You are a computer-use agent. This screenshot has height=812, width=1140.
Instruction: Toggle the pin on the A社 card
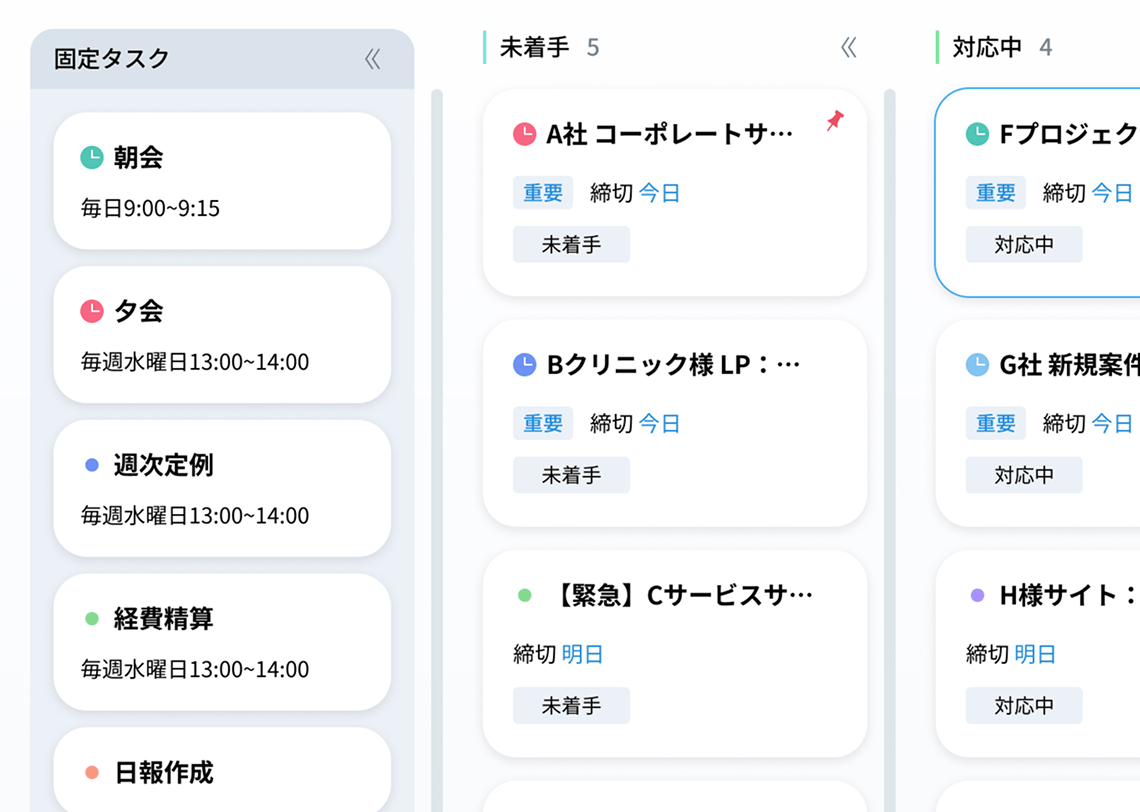[834, 121]
